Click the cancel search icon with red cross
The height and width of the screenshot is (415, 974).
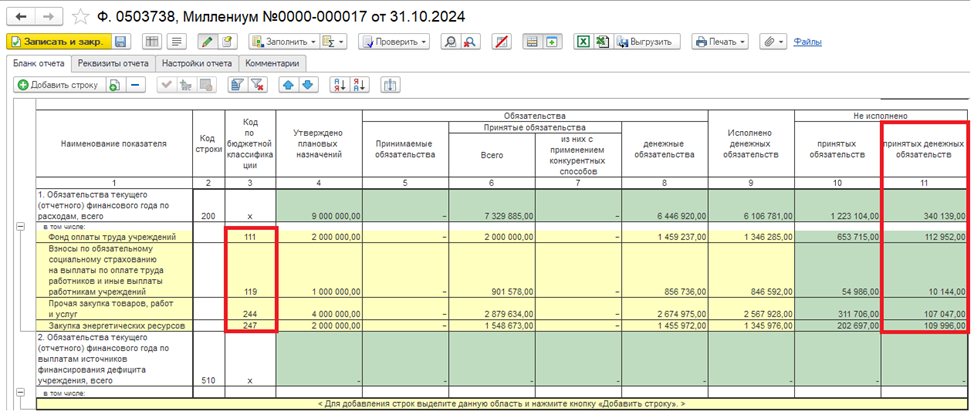coord(470,42)
